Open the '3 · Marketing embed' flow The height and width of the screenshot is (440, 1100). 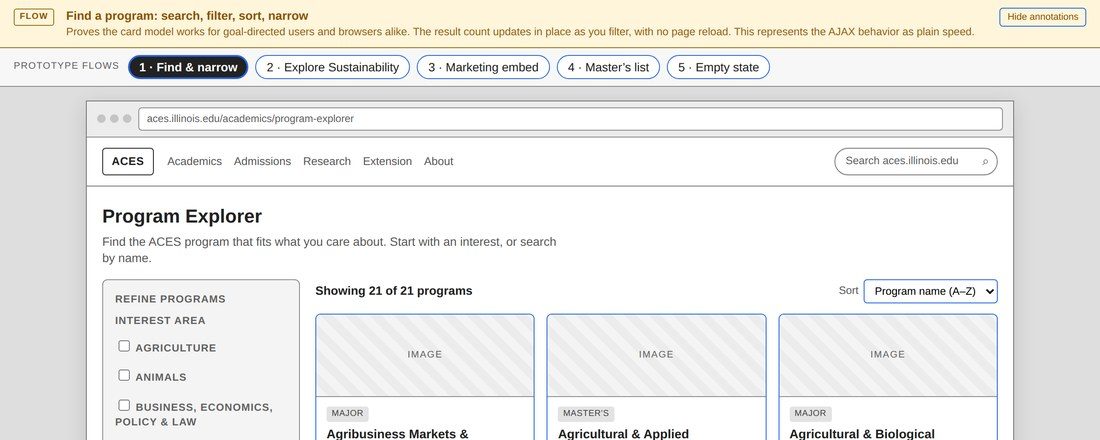(483, 67)
